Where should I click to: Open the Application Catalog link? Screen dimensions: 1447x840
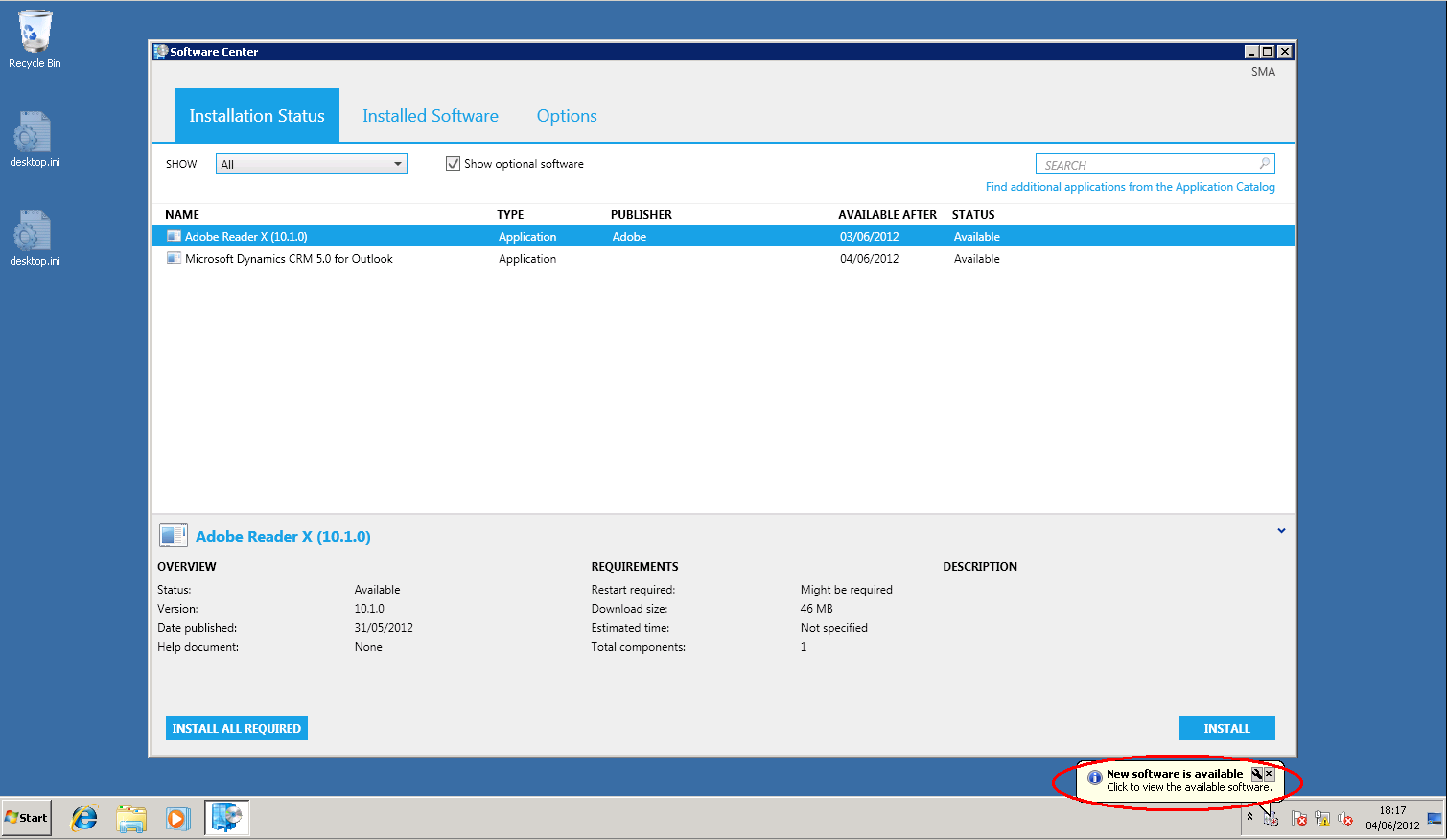[1131, 187]
